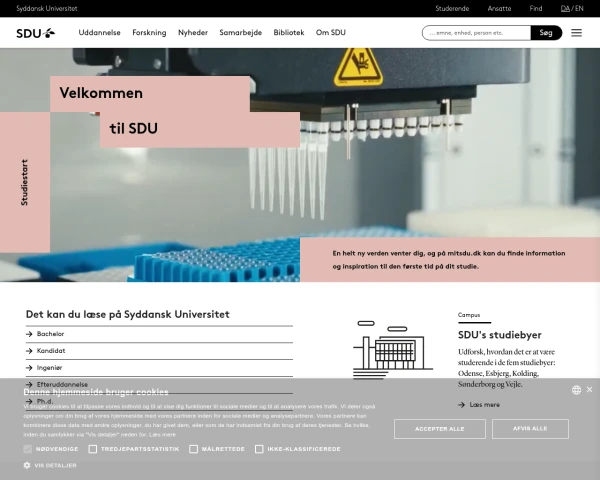Click the globe language icon in cookie banner

pyautogui.click(x=576, y=390)
